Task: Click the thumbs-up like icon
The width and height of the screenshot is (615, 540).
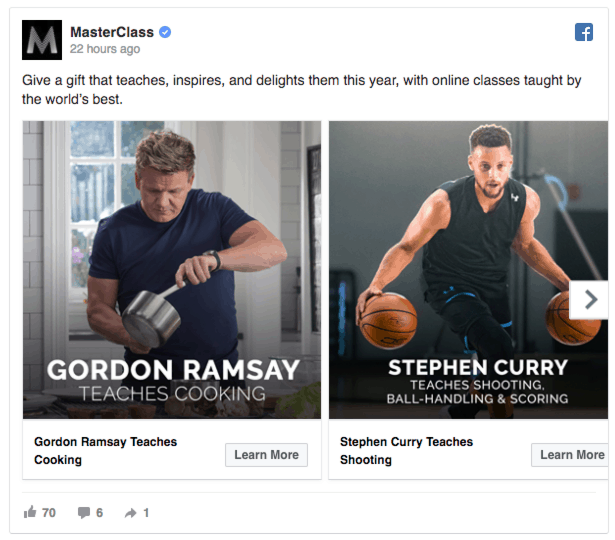Action: (30, 513)
